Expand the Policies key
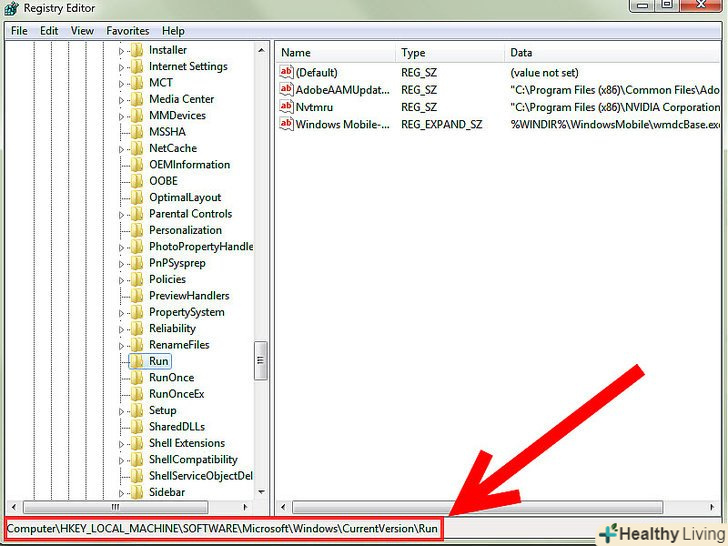This screenshot has height=546, width=728. [121, 280]
